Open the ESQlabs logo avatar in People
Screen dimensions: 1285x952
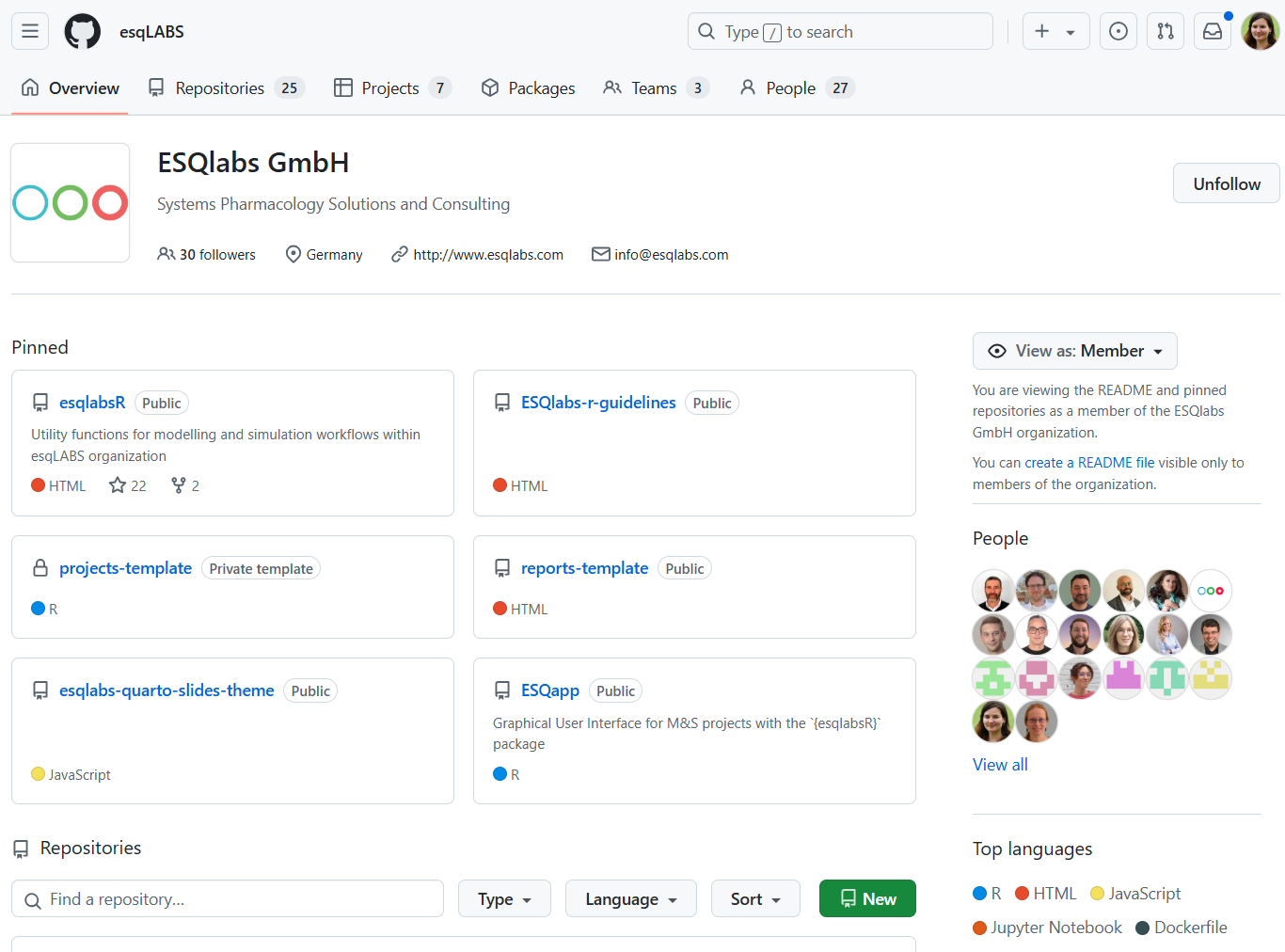coord(1211,591)
